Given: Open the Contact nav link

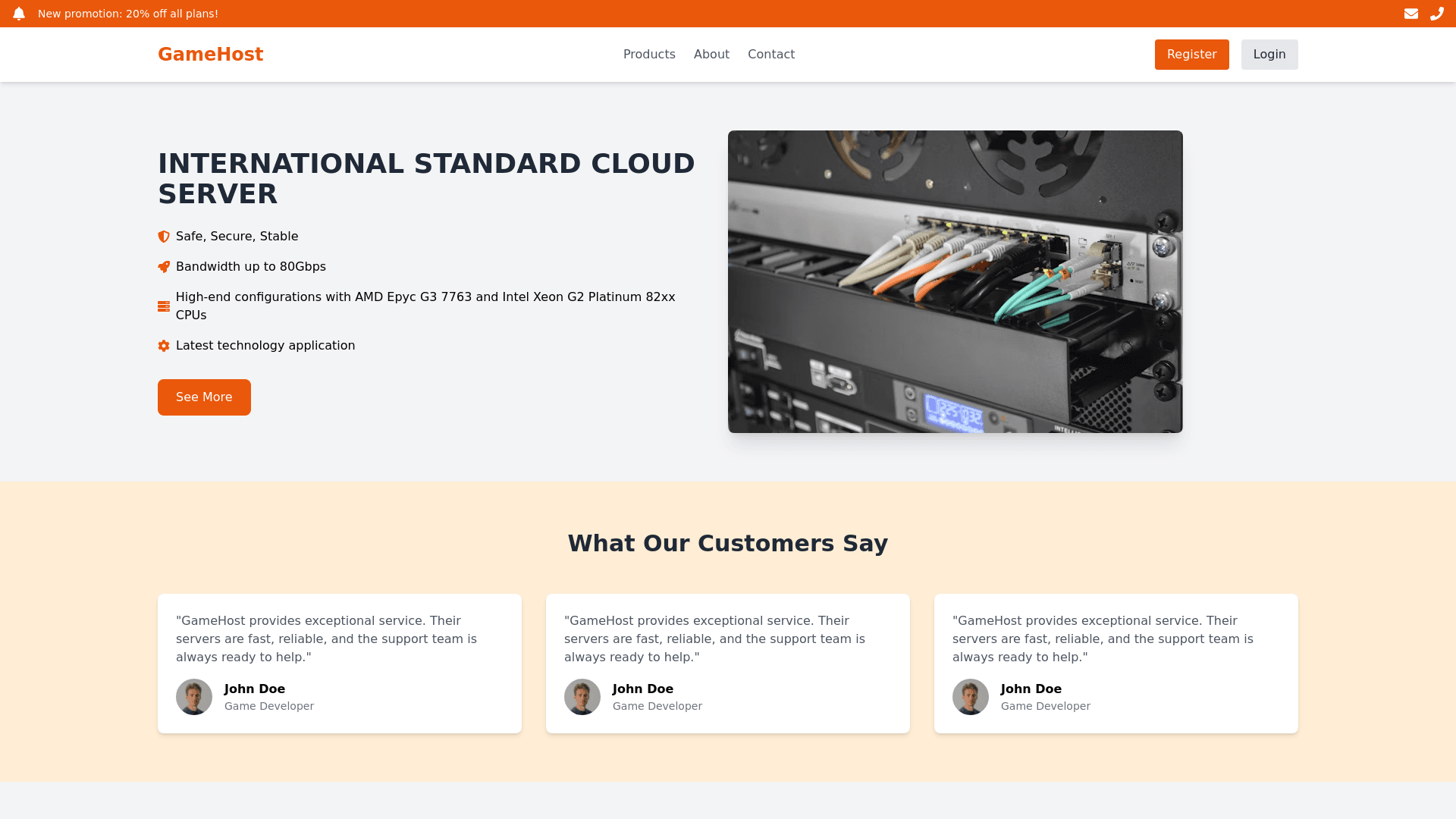Looking at the screenshot, I should coord(770,55).
